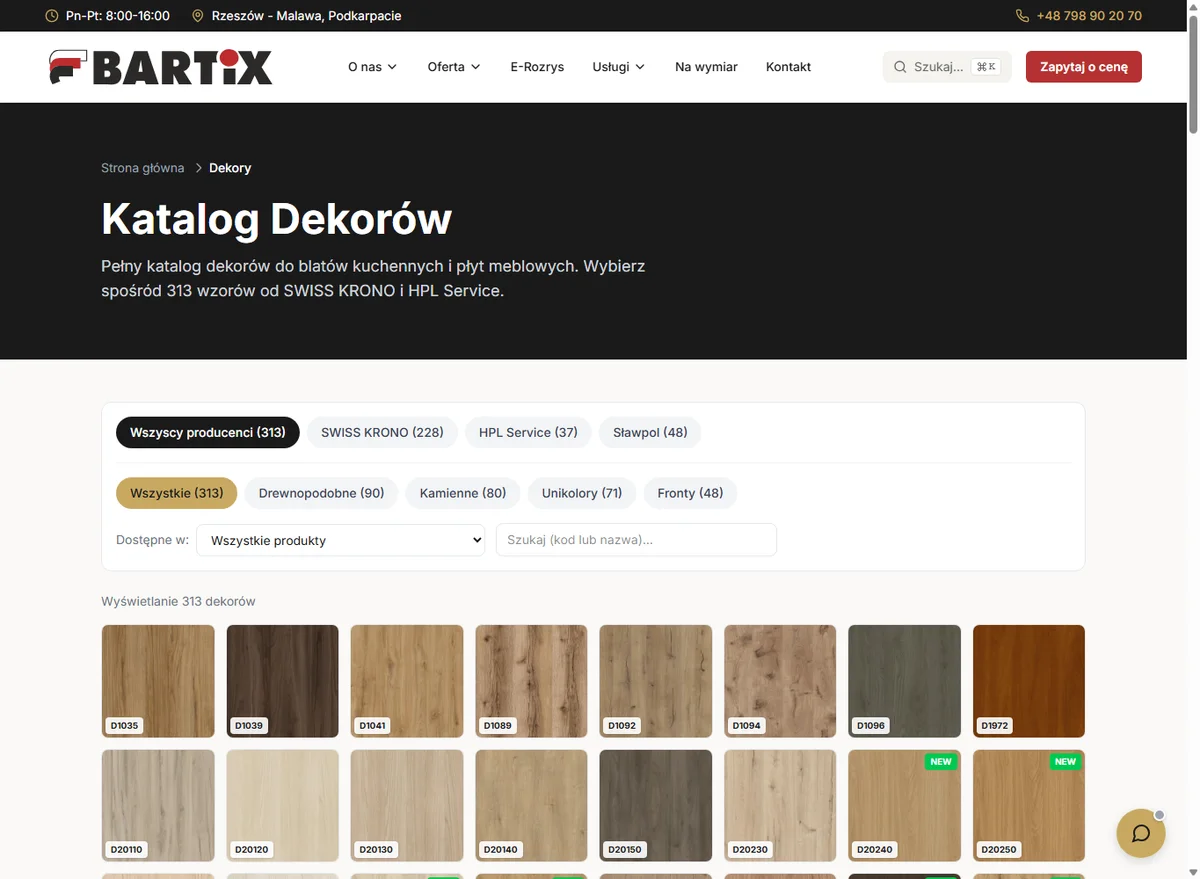Focus the header 'Szukaj...' search field

tap(947, 67)
